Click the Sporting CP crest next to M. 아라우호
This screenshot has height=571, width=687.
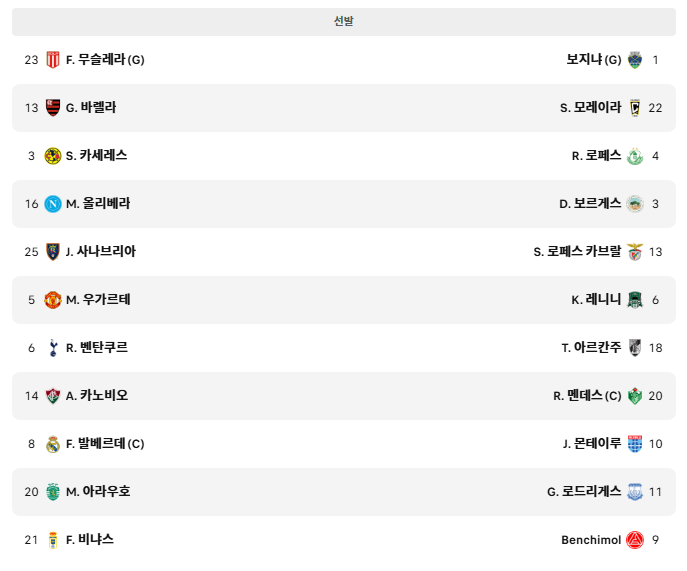pyautogui.click(x=53, y=492)
